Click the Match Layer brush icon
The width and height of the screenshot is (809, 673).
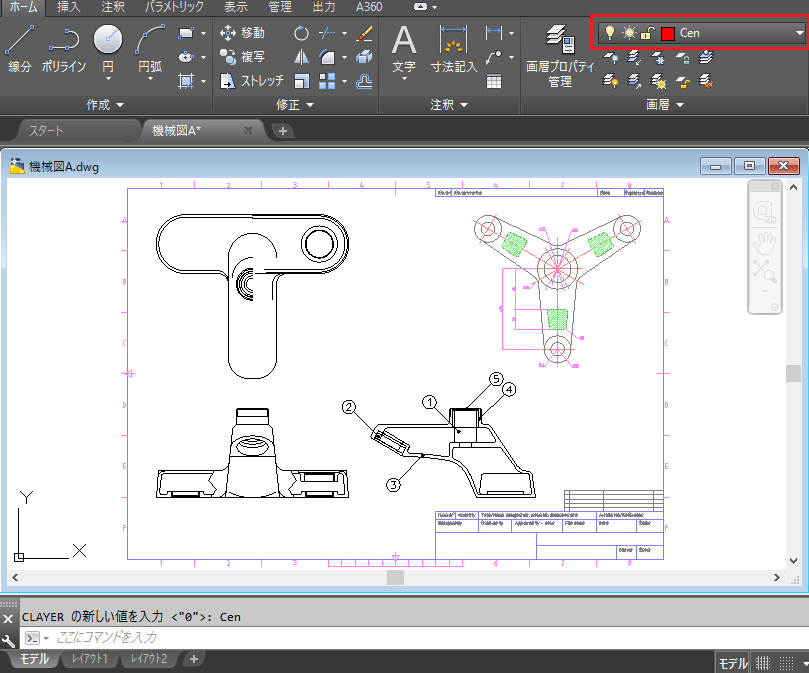(706, 81)
